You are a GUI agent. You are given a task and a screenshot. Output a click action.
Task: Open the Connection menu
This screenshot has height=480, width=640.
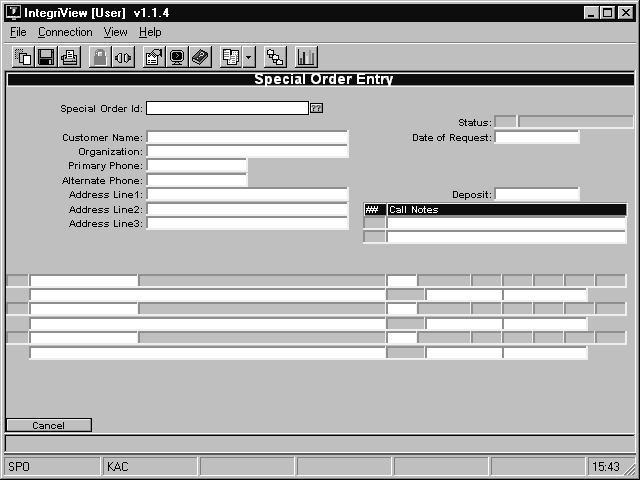pyautogui.click(x=65, y=32)
